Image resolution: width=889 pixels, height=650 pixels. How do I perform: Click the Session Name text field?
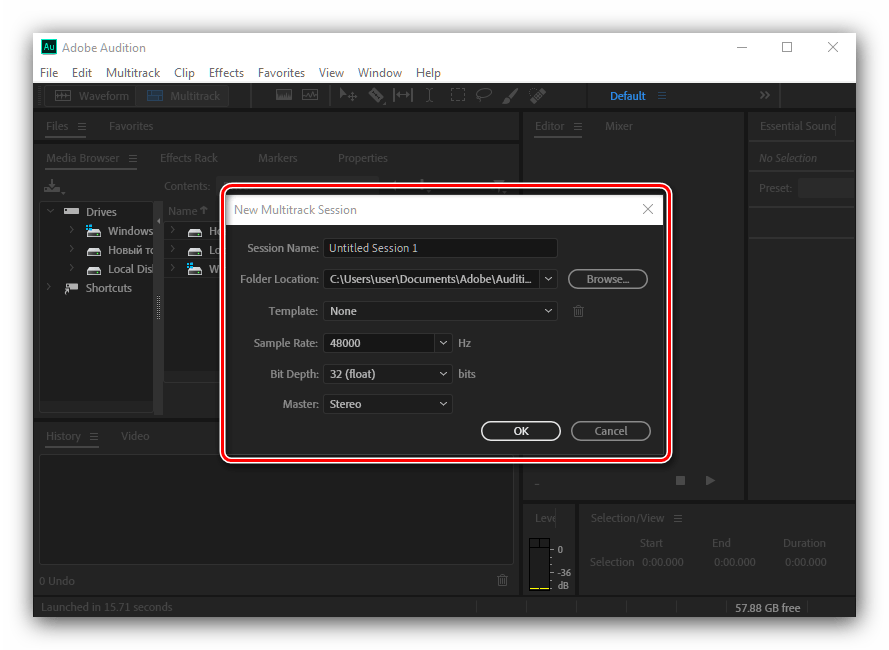pyautogui.click(x=440, y=248)
